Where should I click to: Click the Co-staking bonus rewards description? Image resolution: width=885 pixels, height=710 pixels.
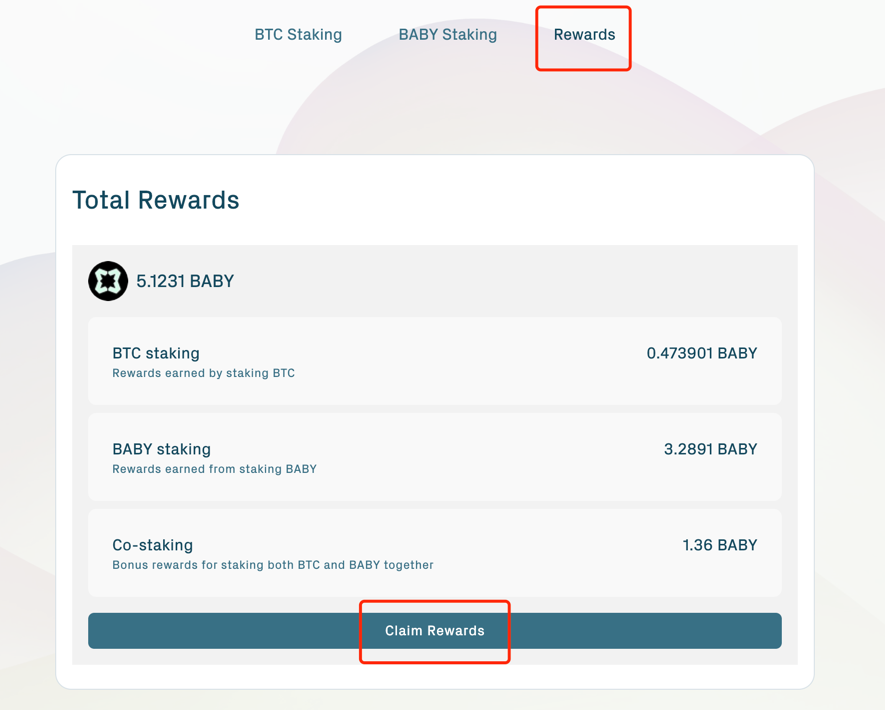(273, 565)
